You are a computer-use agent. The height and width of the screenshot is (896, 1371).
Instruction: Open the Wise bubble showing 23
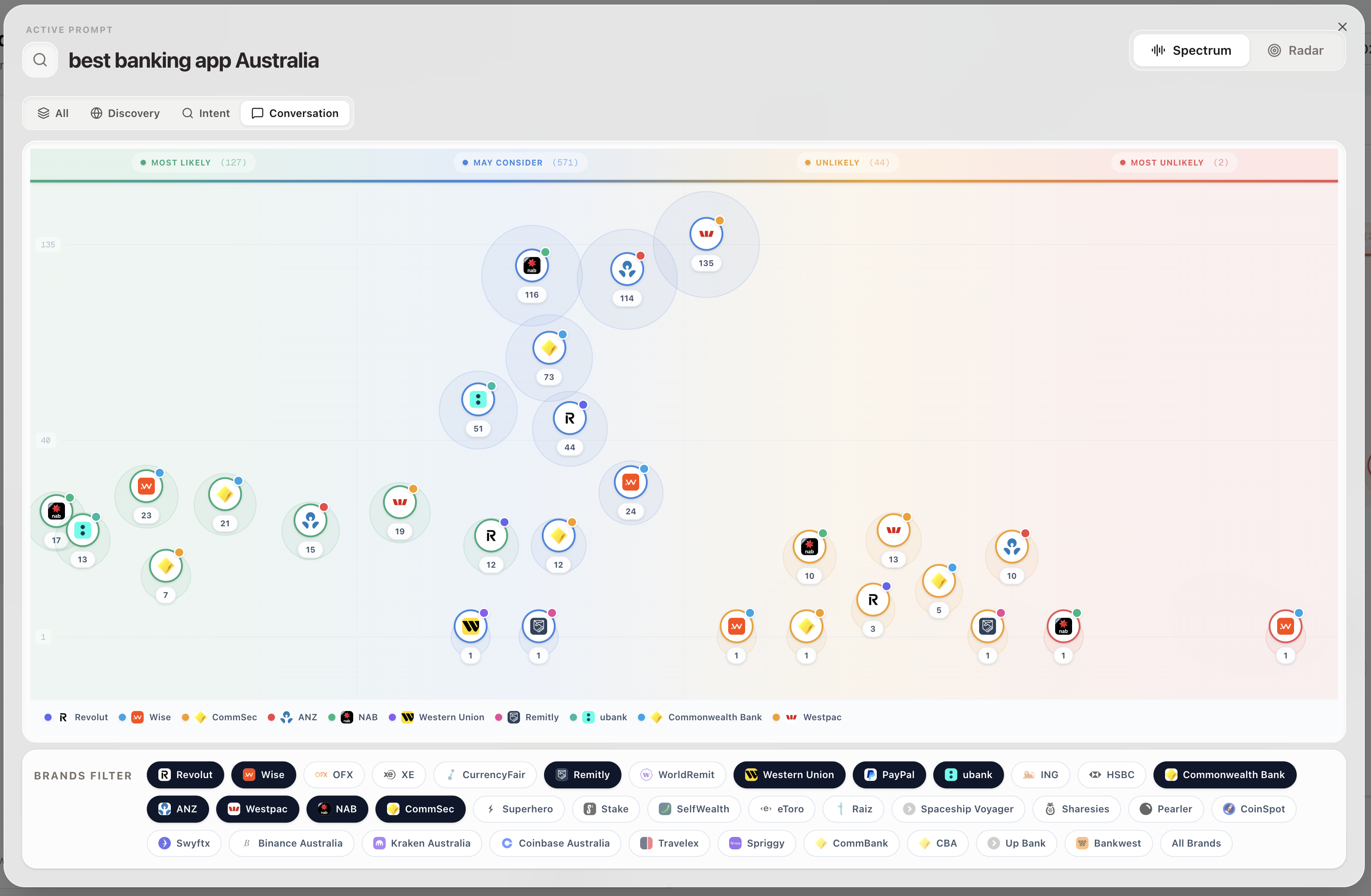[146, 486]
